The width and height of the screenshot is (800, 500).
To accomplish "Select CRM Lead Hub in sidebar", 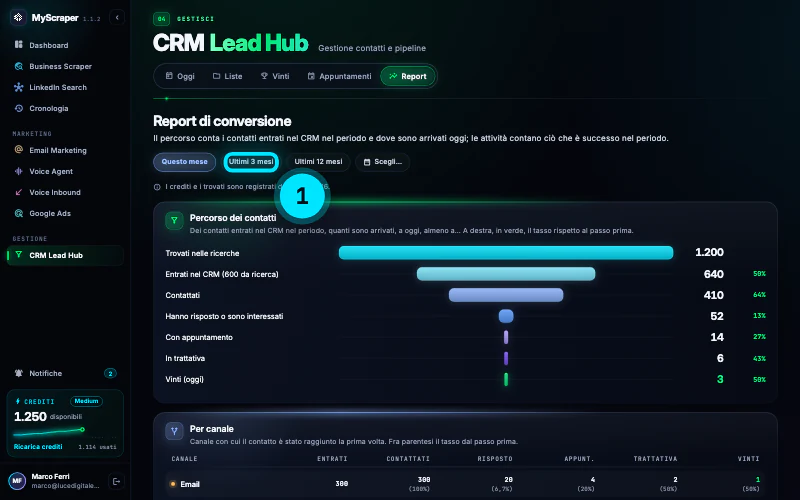I will (x=65, y=255).
